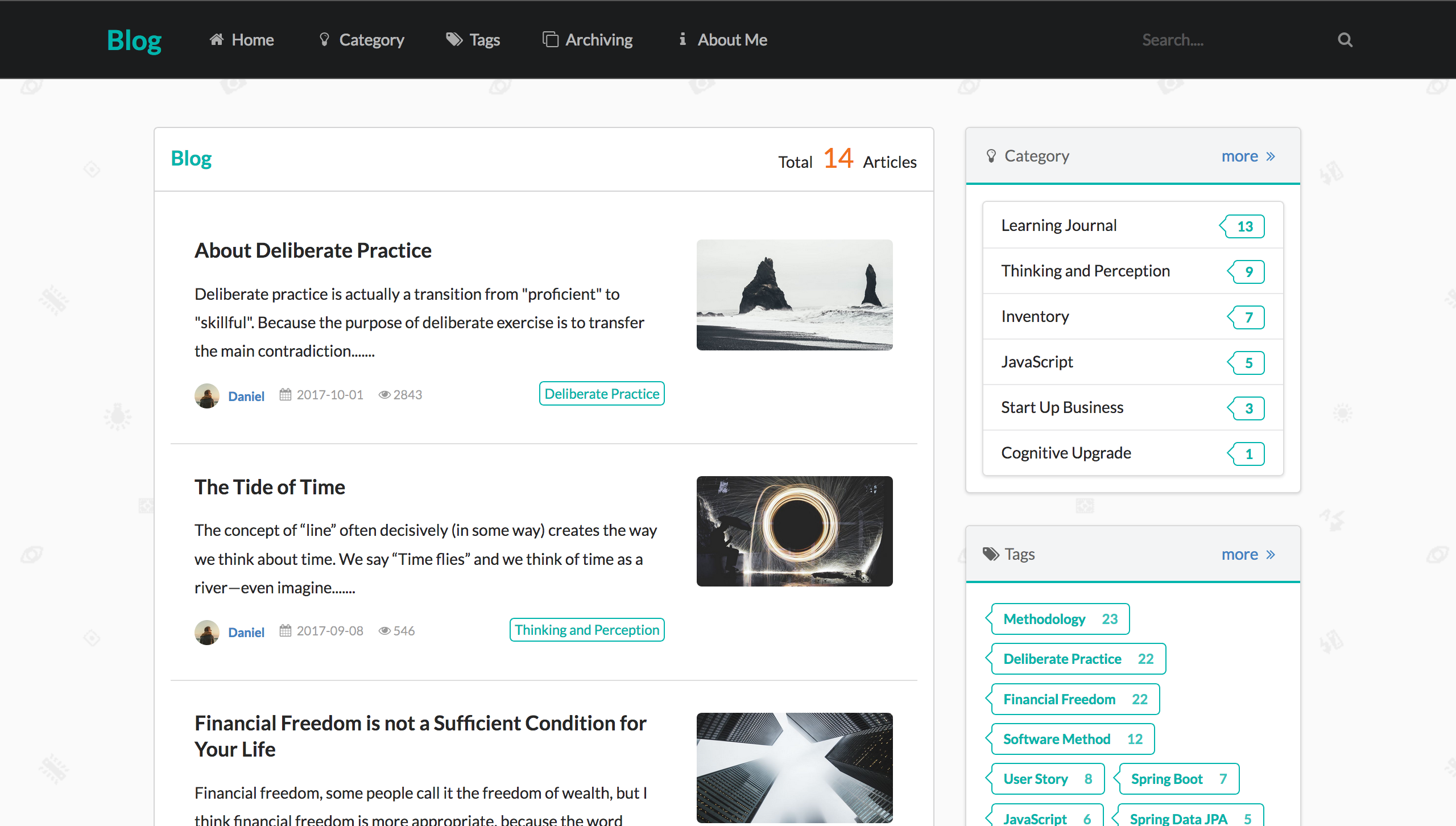Screen dimensions: 1456x826
Task: Click the 1 count badge for Cognitive Upgrade
Action: (1246, 454)
